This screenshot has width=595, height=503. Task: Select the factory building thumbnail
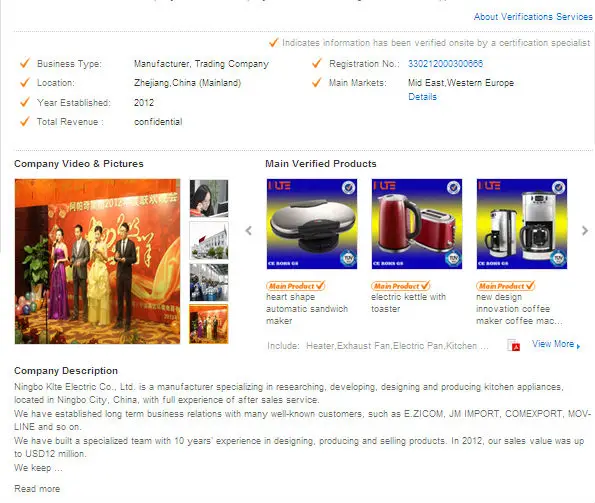(209, 240)
